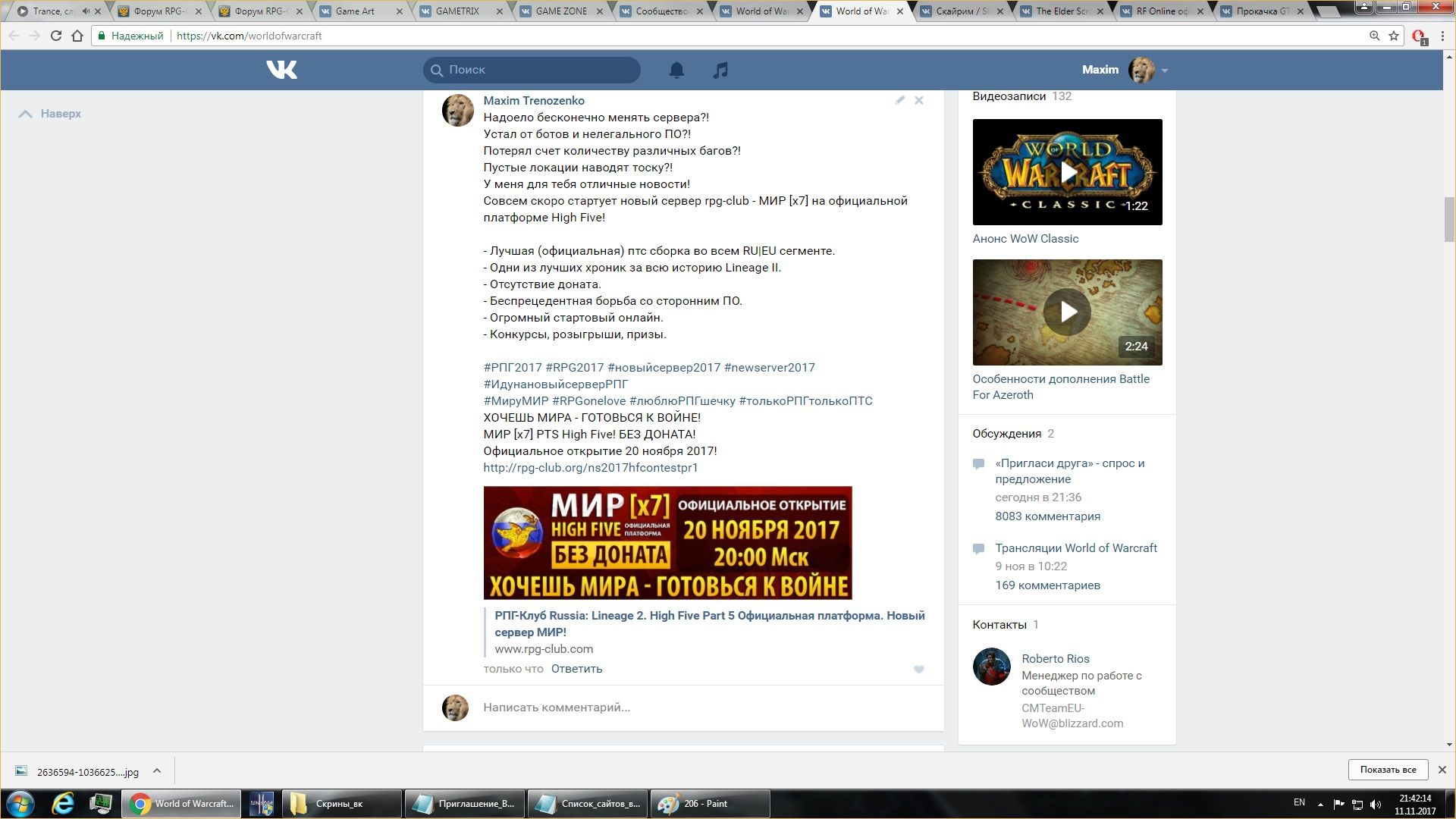Open the notifications bell icon
This screenshot has height=819, width=1456.
[676, 70]
